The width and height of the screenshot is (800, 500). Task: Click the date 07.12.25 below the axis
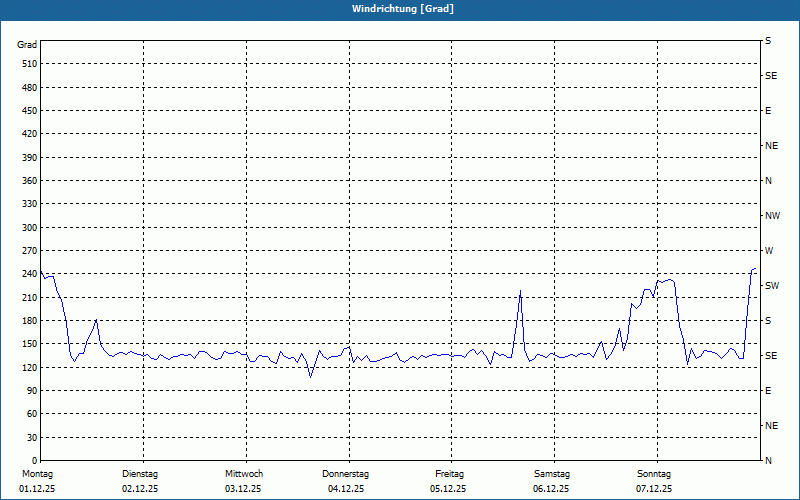coord(654,489)
